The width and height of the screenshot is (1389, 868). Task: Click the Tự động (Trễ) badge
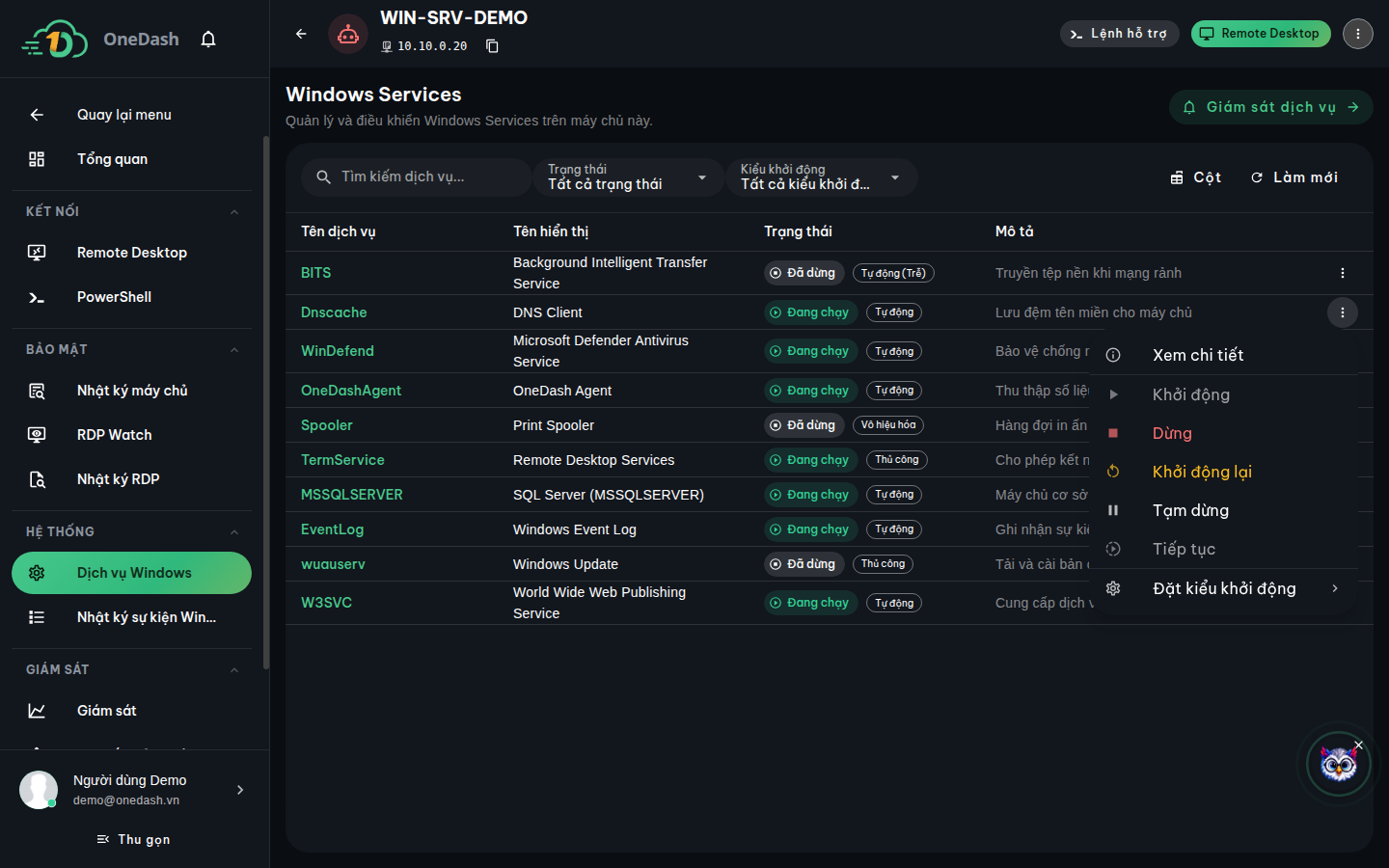pos(893,273)
